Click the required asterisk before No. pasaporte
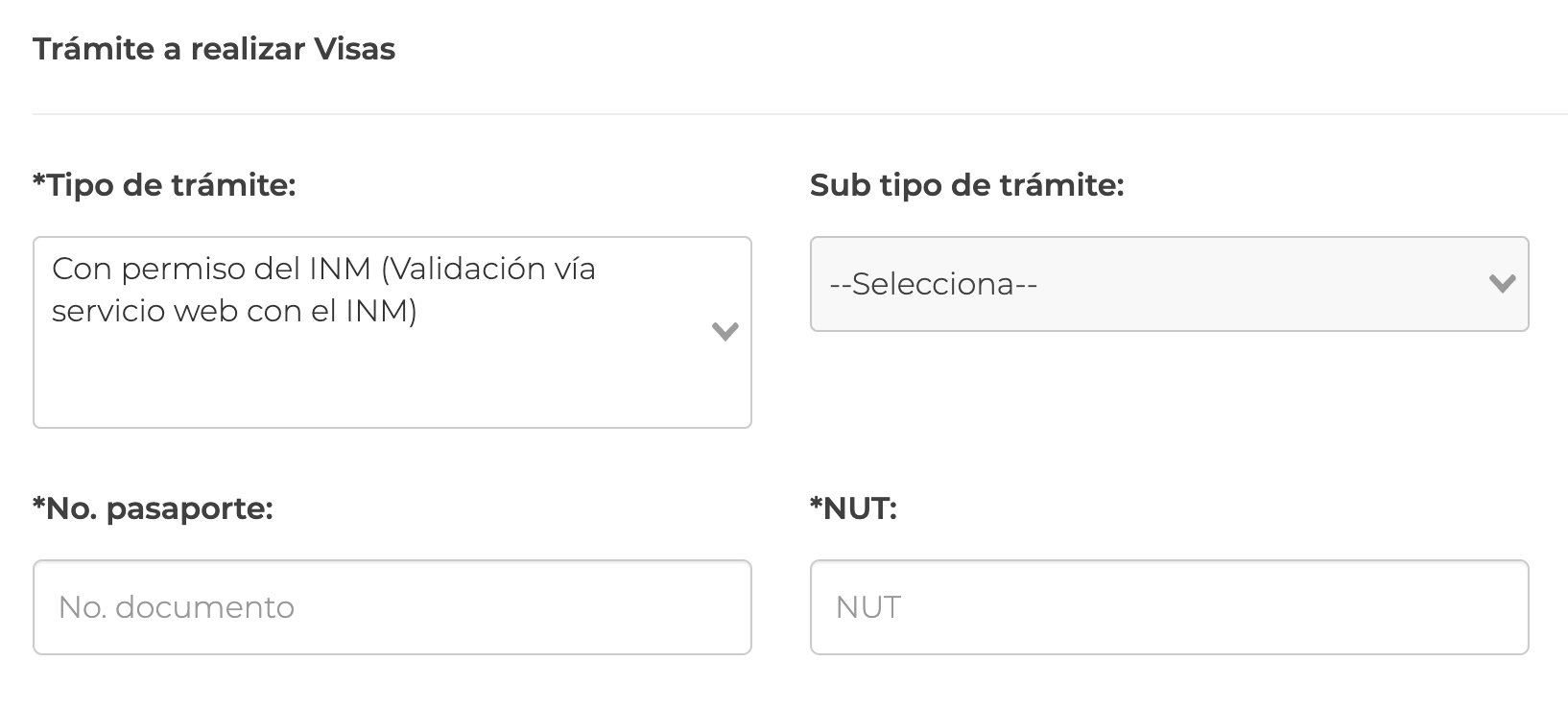1568x708 pixels. coord(39,503)
